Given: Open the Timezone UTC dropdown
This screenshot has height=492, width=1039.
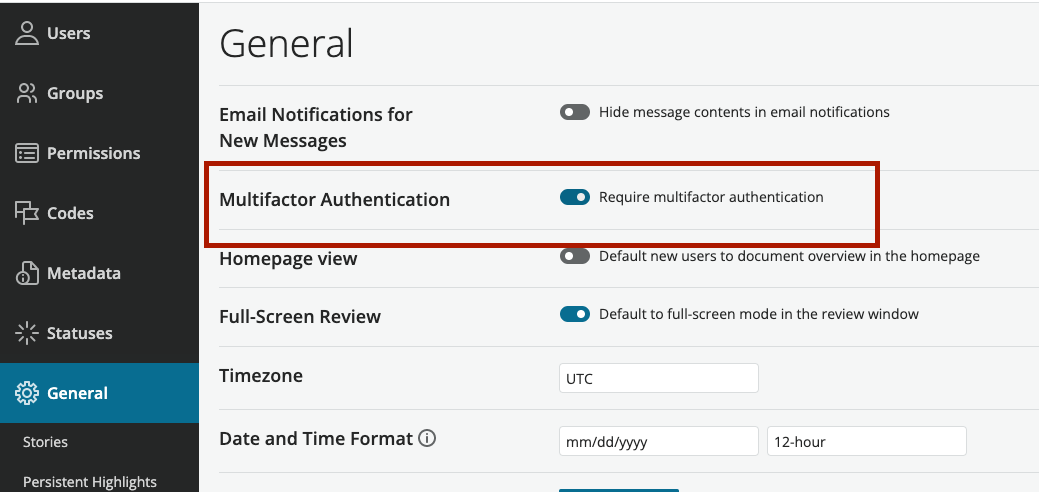Looking at the screenshot, I should pyautogui.click(x=659, y=378).
